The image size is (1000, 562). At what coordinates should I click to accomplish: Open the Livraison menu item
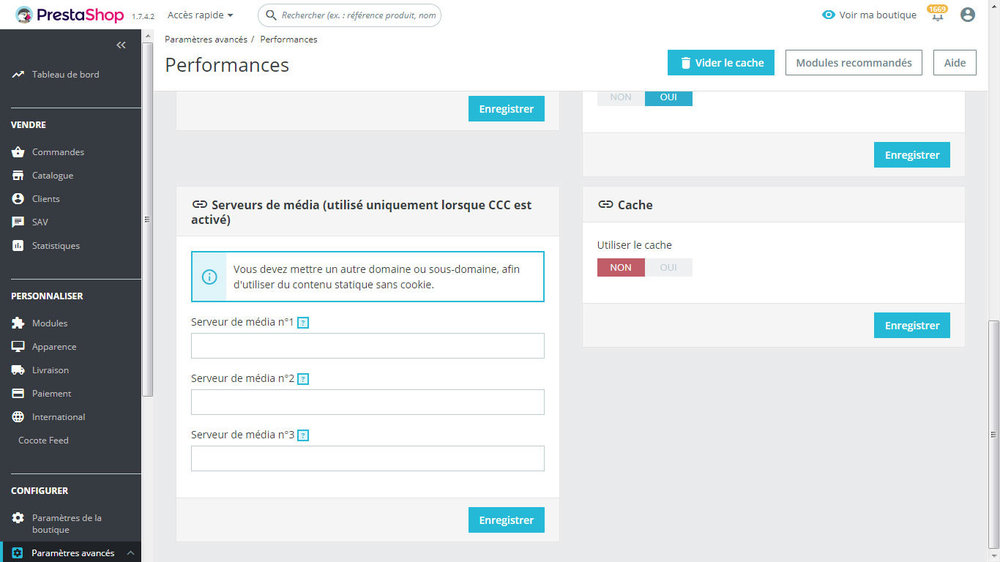[50, 370]
